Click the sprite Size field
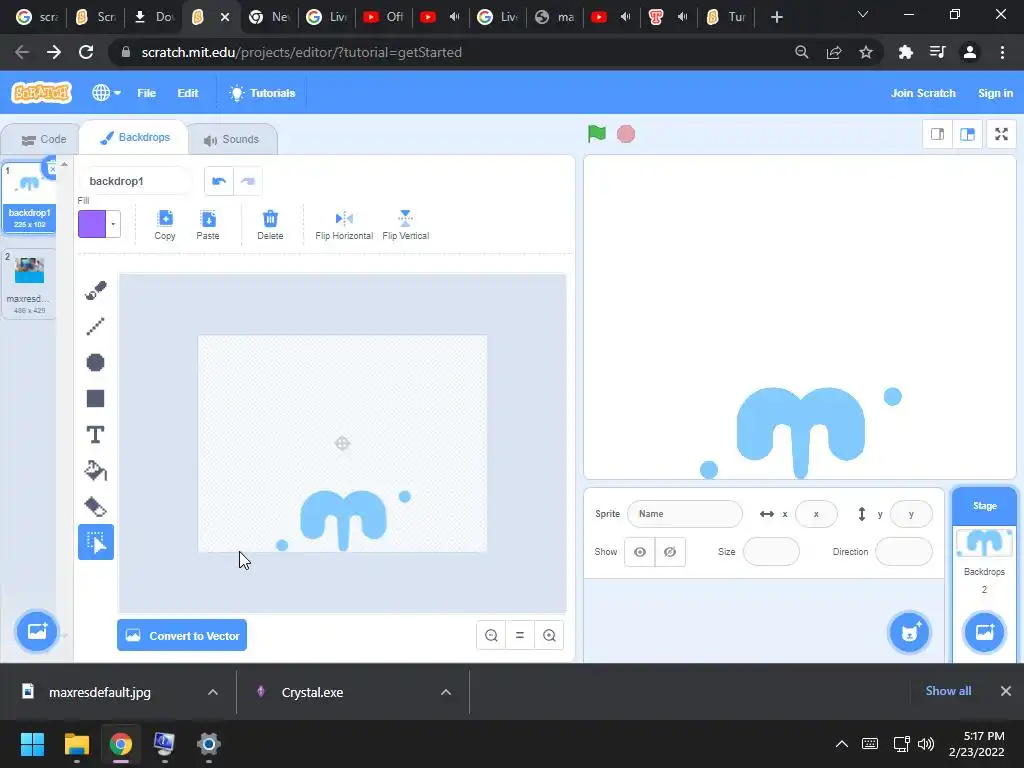Image resolution: width=1024 pixels, height=768 pixels. (771, 552)
